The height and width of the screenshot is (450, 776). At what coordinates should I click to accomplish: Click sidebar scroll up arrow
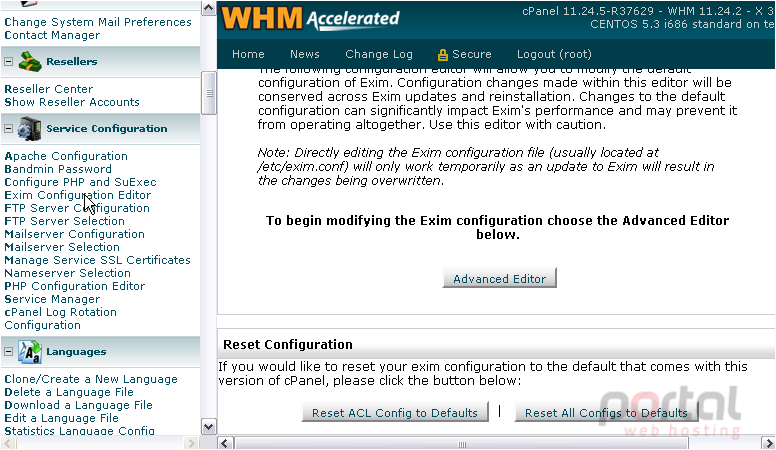tap(208, 8)
